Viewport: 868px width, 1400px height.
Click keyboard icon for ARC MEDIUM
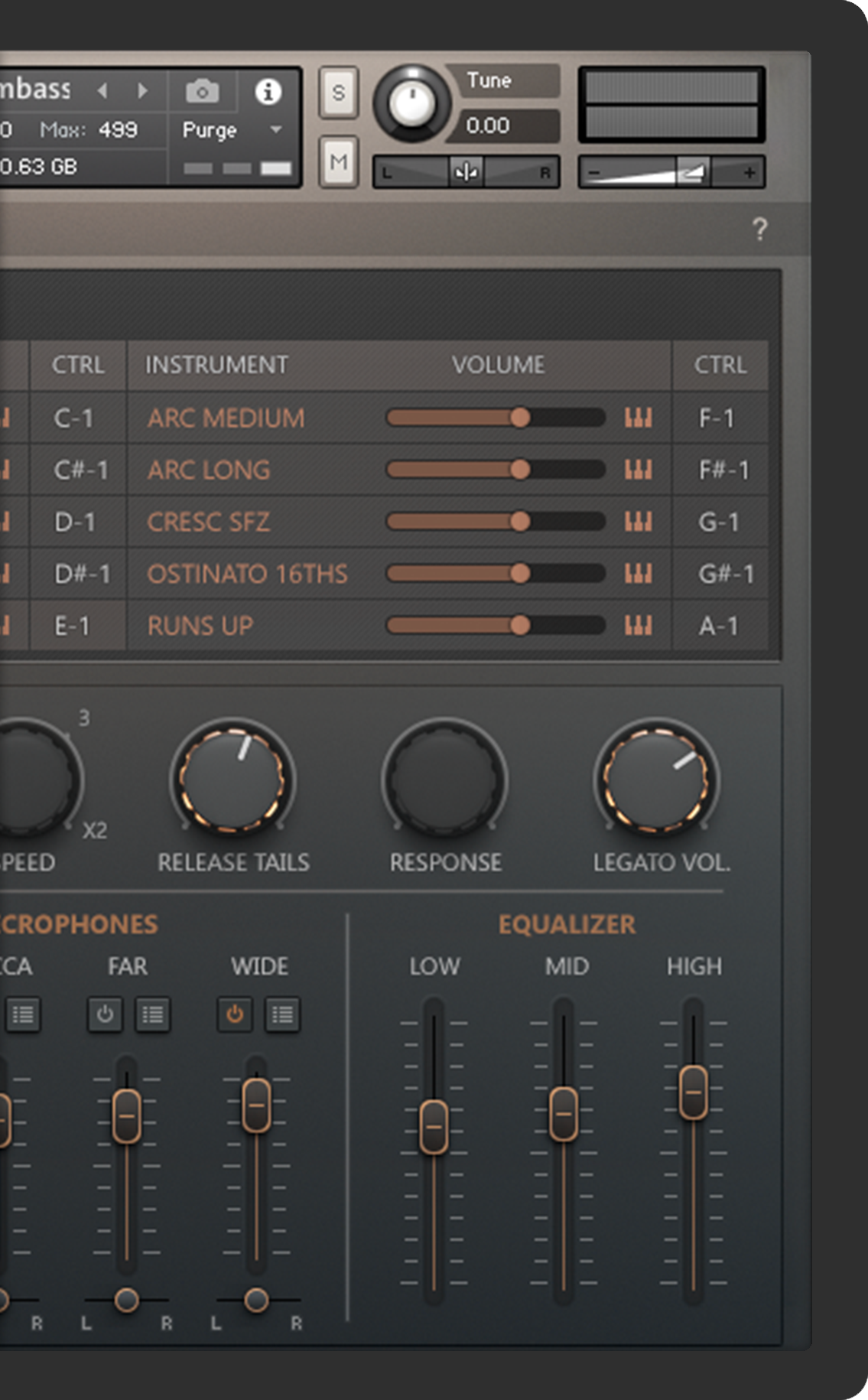pyautogui.click(x=638, y=418)
